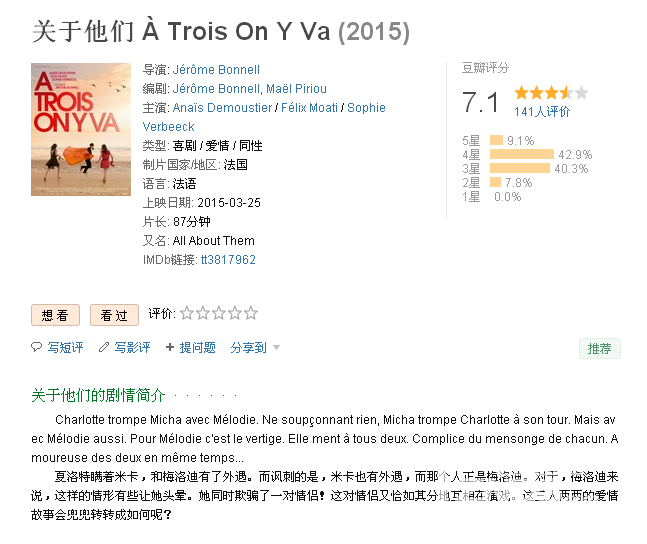The image size is (647, 544).
Task: Rate the movie four stars
Action: (x=235, y=313)
